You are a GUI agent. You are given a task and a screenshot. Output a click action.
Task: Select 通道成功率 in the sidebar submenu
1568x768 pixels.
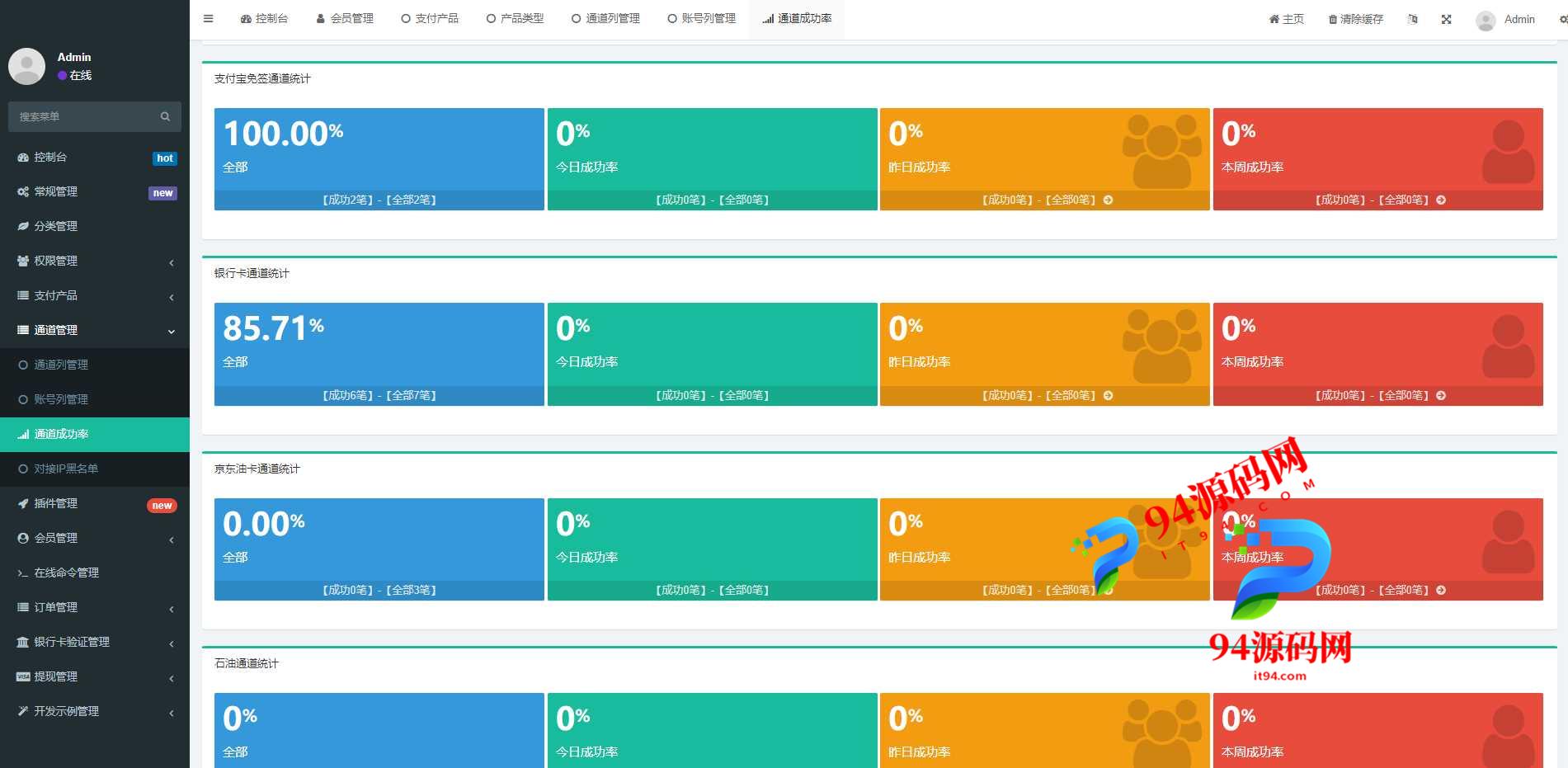point(95,434)
